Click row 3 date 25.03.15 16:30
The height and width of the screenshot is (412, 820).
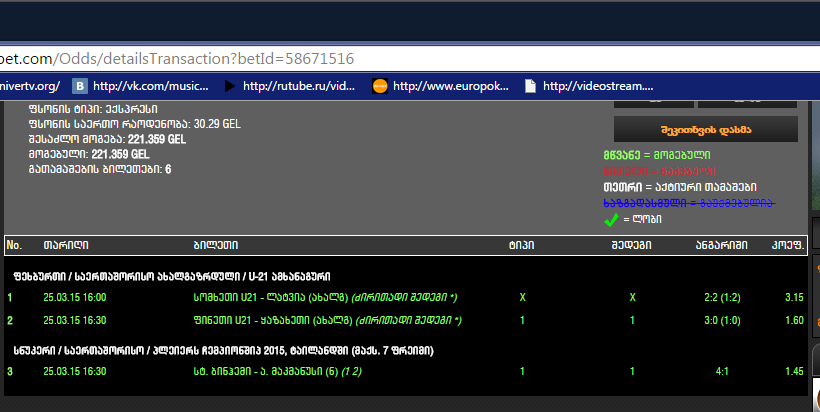tap(75, 372)
